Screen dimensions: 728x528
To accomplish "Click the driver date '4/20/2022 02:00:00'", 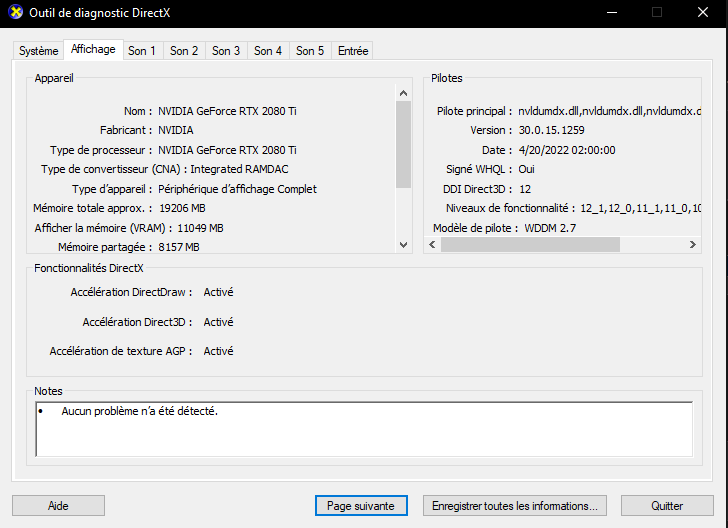I will tap(567, 150).
